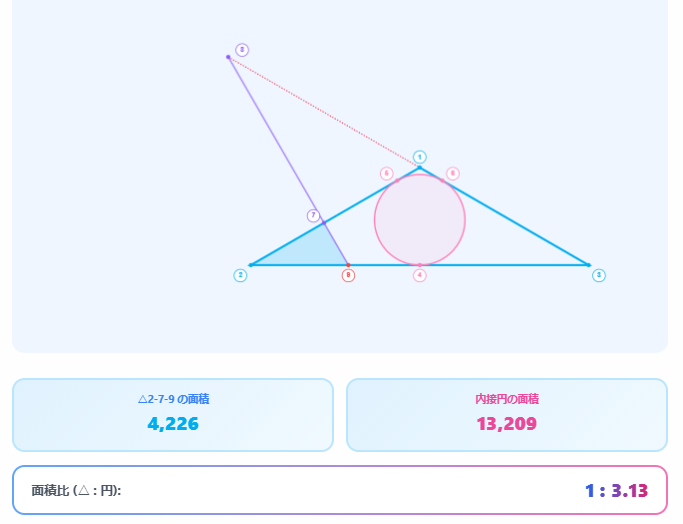The image size is (683, 524).
Task: Click the purple circled label 7
Action: [313, 215]
